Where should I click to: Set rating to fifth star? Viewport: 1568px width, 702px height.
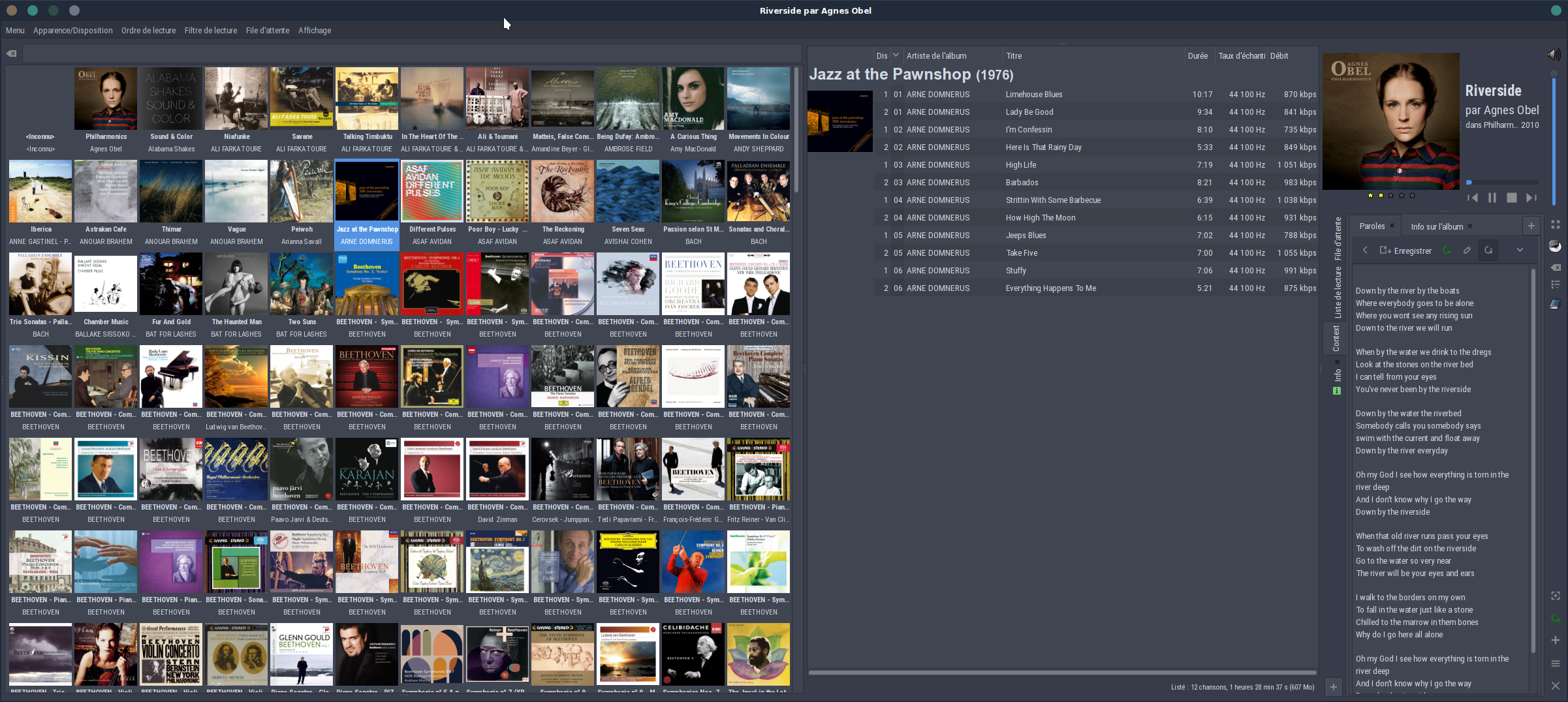[1412, 195]
